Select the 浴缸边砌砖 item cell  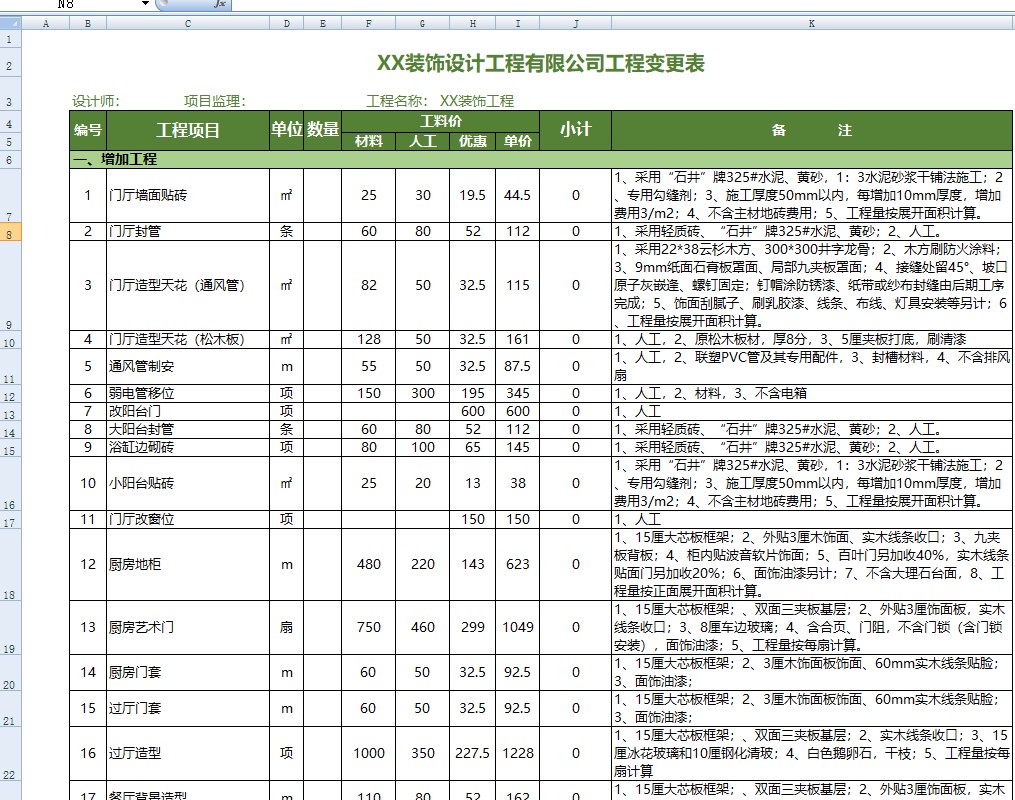[188, 447]
